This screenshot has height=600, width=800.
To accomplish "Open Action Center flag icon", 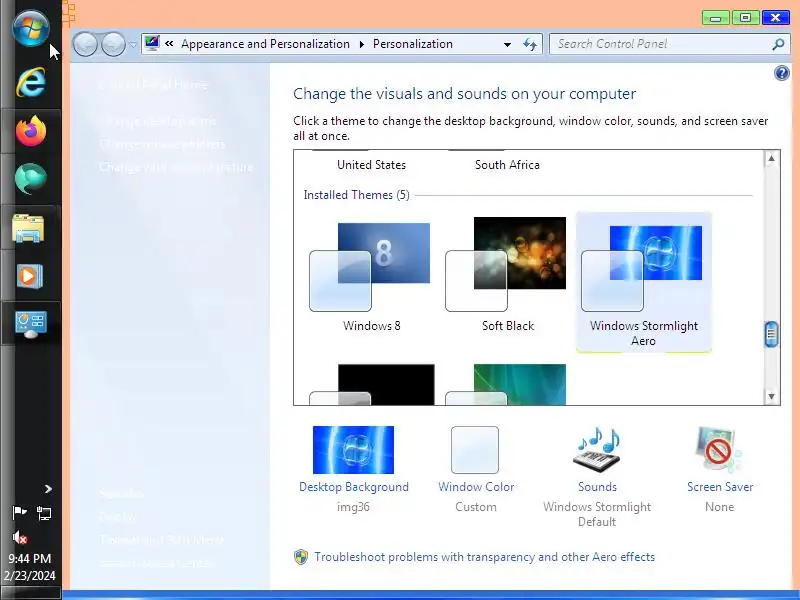I will (19, 512).
